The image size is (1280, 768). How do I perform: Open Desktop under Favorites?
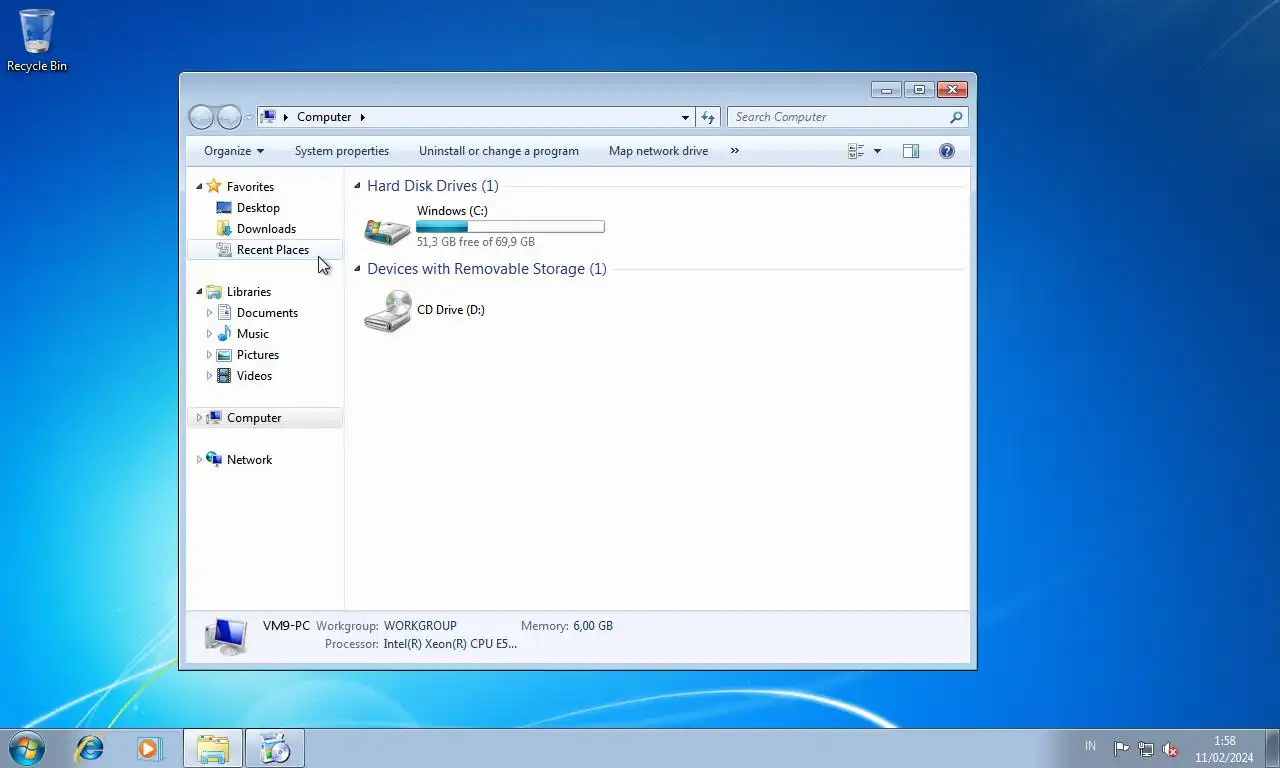[x=258, y=208]
